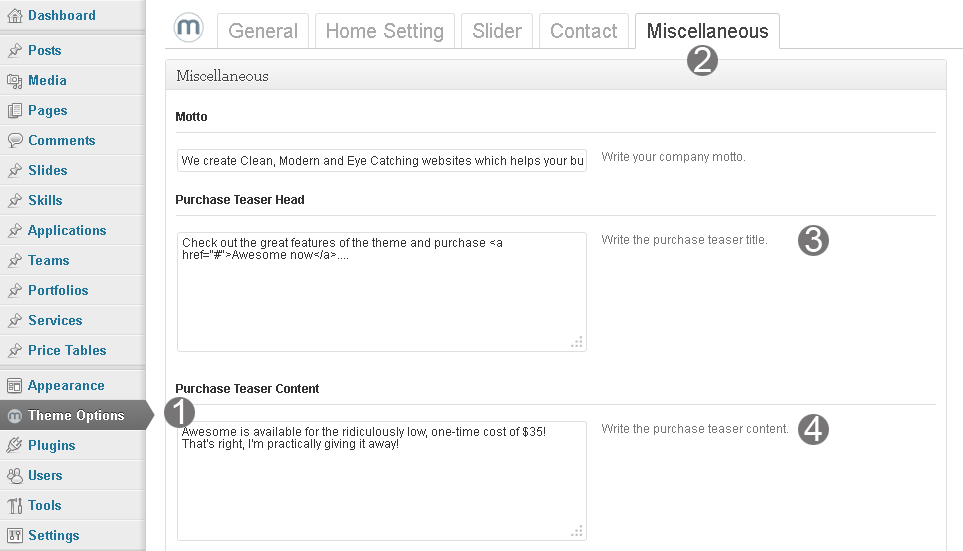Focus the Purchase Teaser Head textarea
This screenshot has width=963, height=551.
tap(381, 300)
